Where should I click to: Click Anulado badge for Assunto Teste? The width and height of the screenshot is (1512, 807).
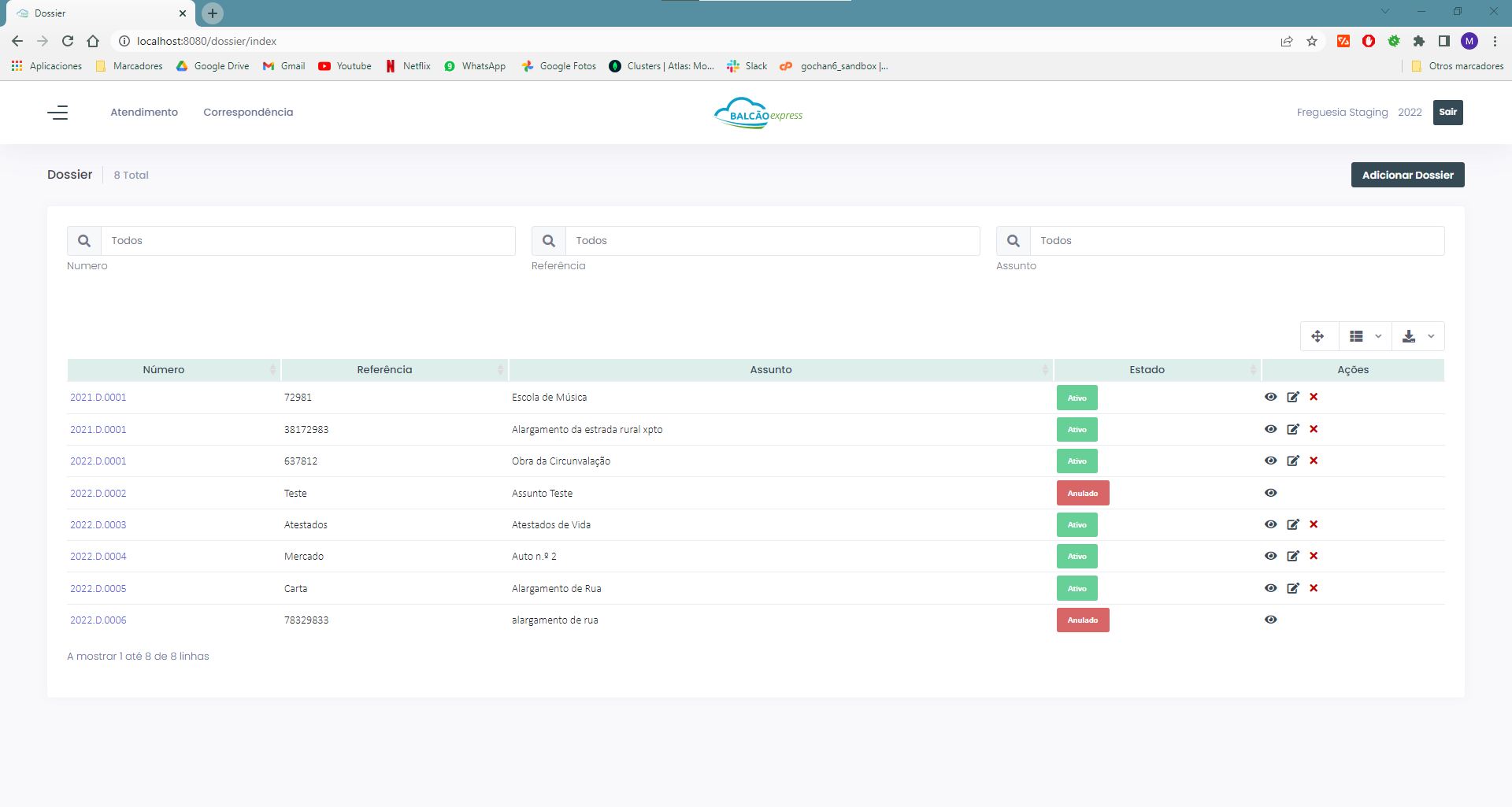pyautogui.click(x=1083, y=493)
